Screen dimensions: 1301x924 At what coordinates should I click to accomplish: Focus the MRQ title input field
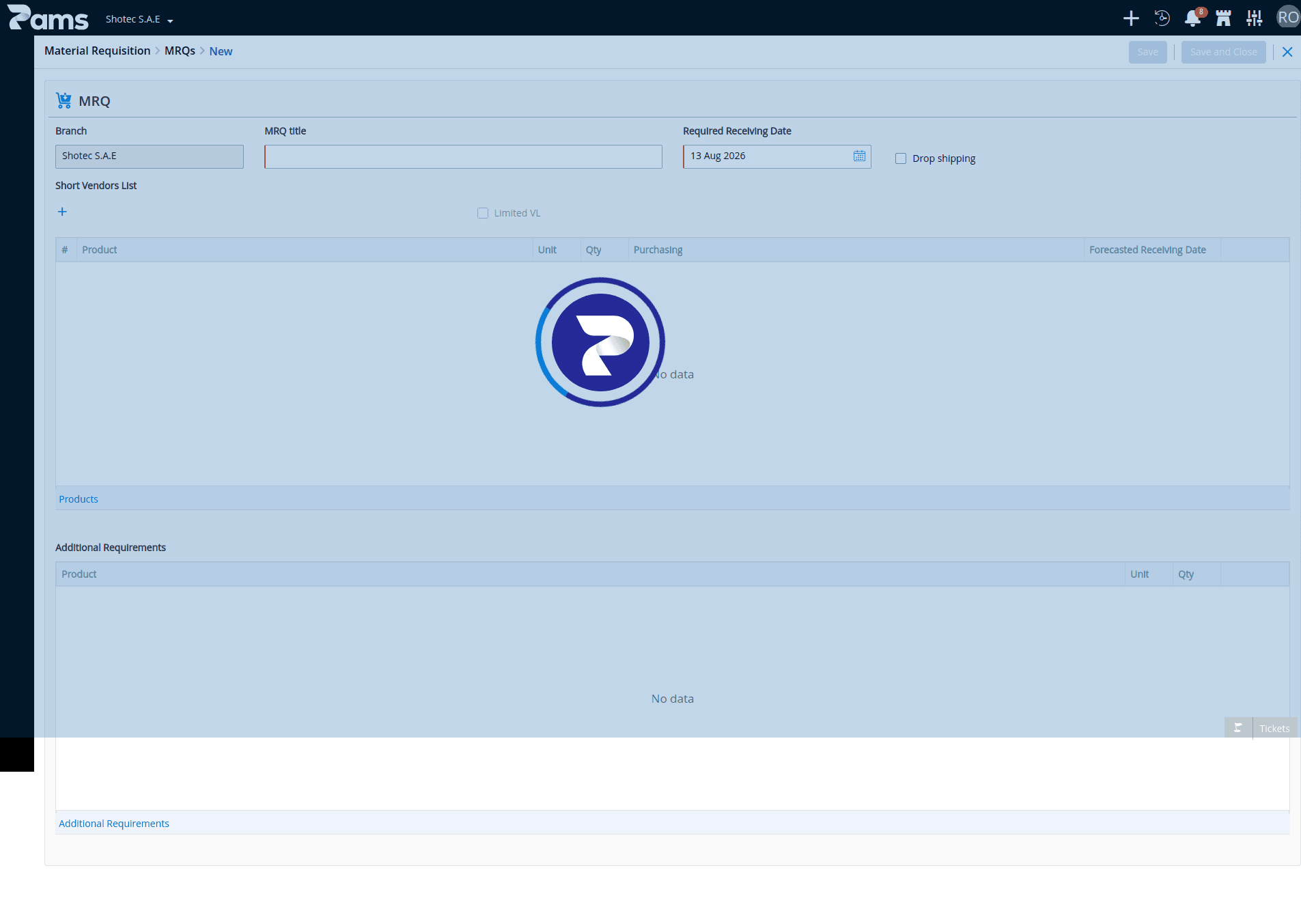tap(463, 156)
